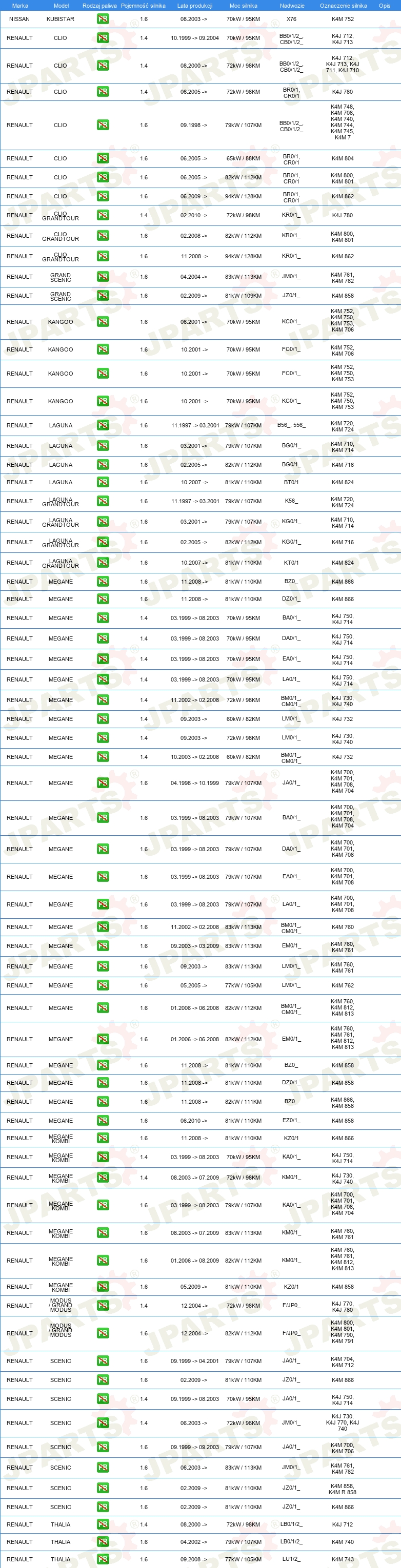Select the B56_, 556_ body code cell
The image size is (401, 1568).
[291, 425]
